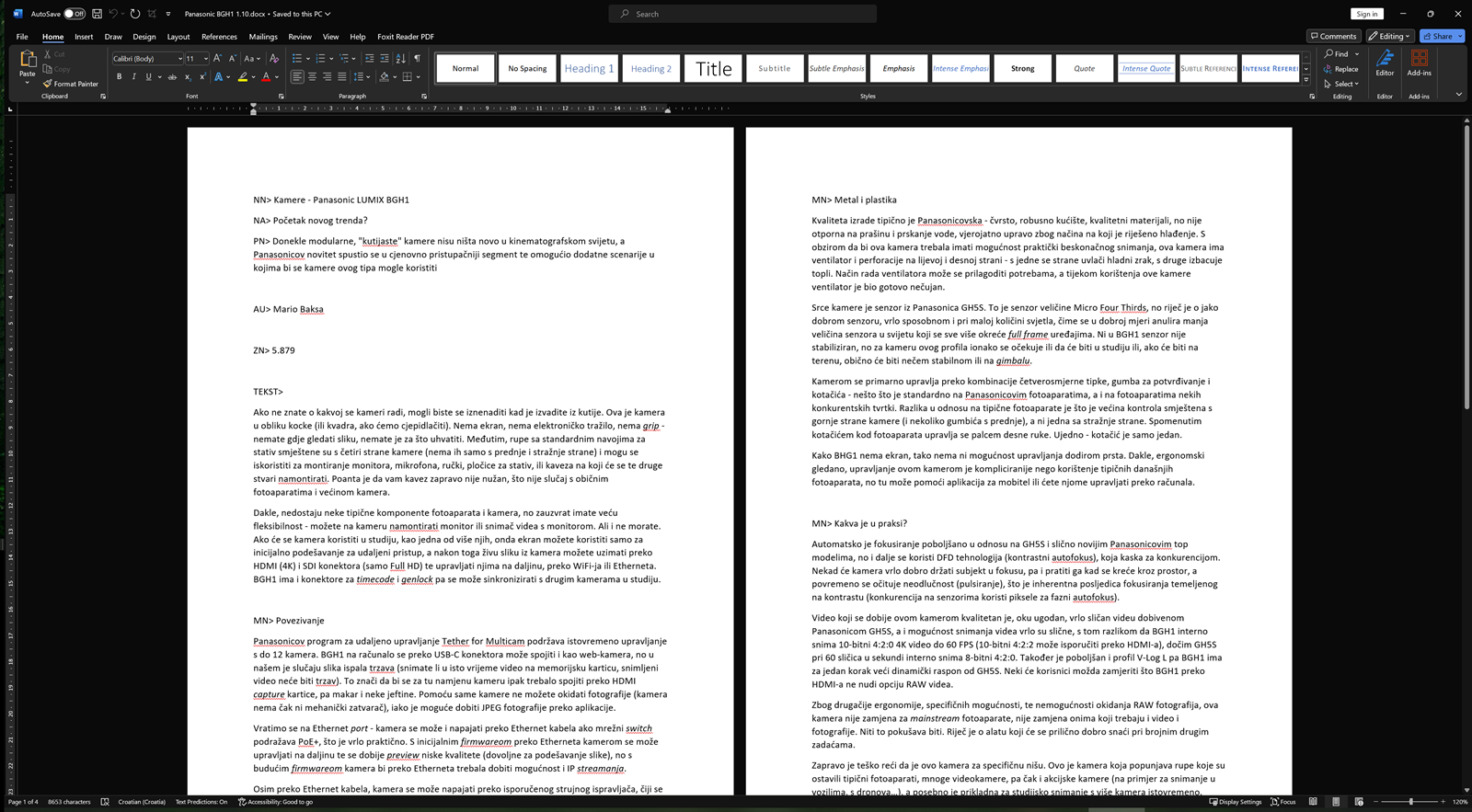
Task: Align text to the right
Action: (327, 77)
